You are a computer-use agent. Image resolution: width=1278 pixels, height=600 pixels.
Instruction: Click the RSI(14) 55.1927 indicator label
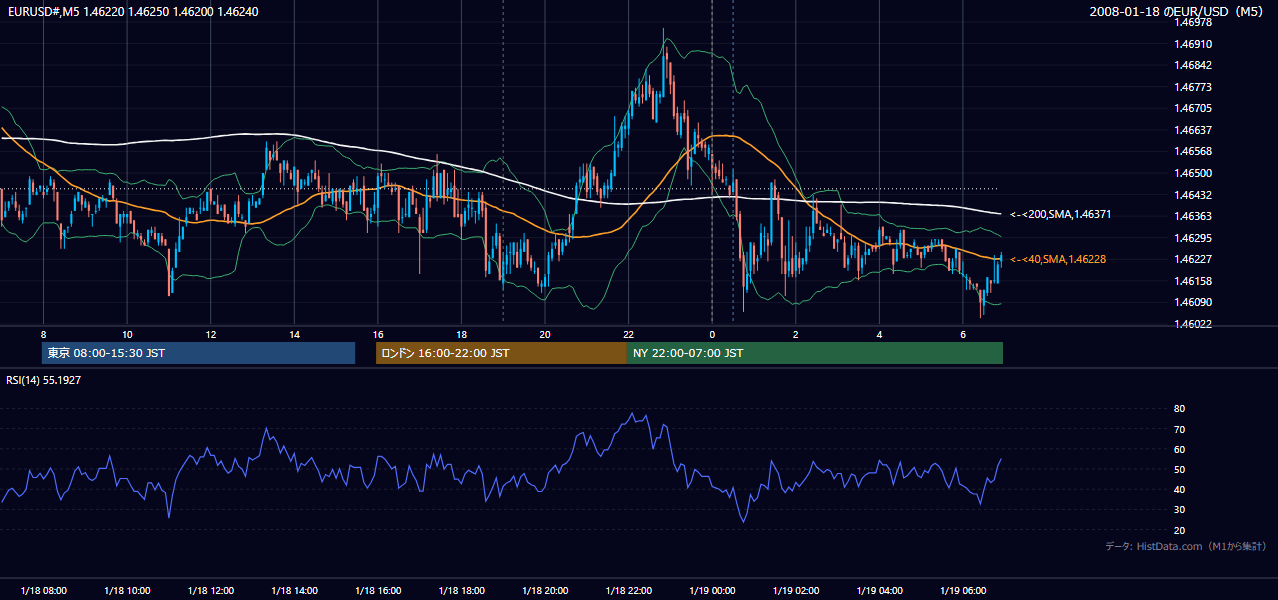tap(43, 380)
